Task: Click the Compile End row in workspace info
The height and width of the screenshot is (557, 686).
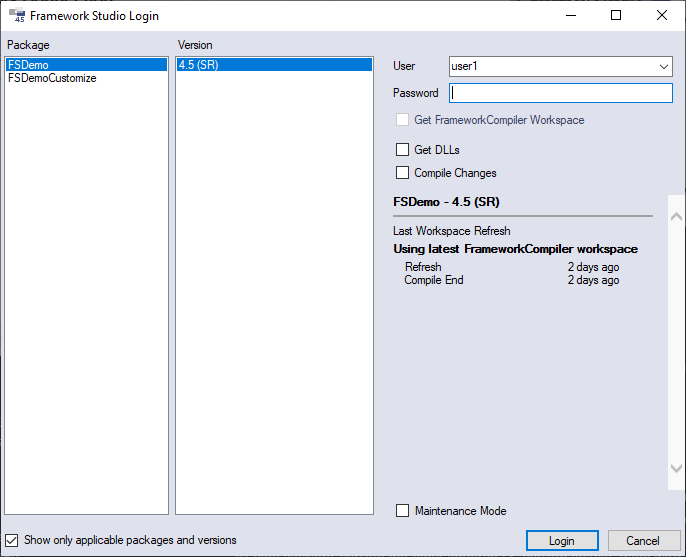Action: point(511,280)
